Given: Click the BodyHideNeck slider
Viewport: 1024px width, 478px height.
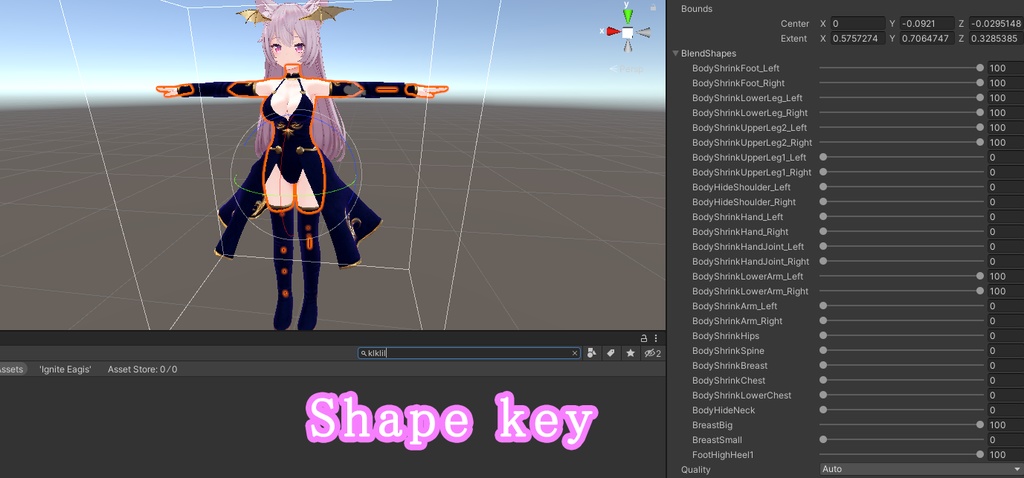Looking at the screenshot, I should (901, 410).
